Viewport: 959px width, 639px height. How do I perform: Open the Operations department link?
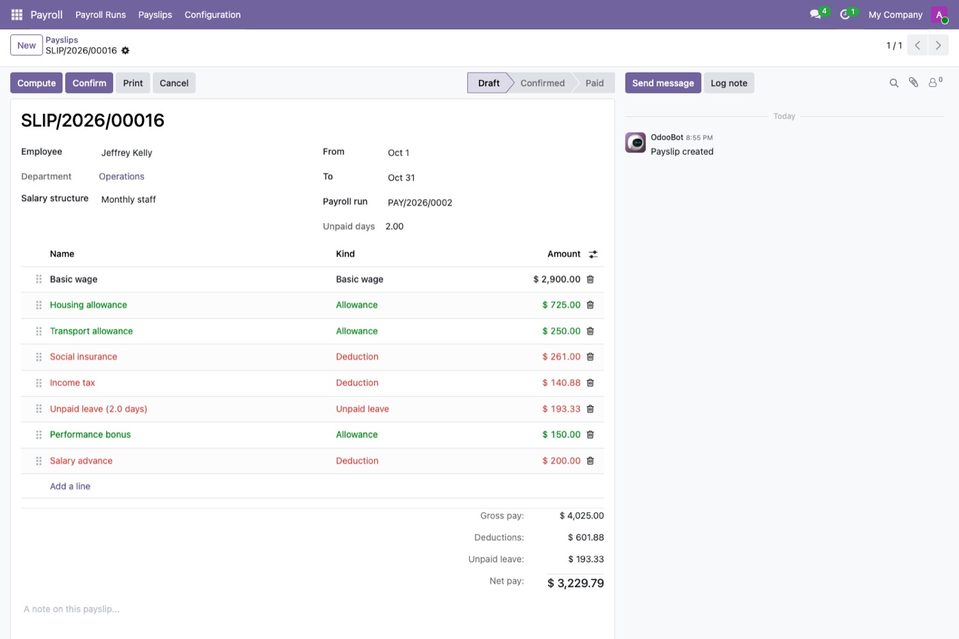(x=122, y=177)
